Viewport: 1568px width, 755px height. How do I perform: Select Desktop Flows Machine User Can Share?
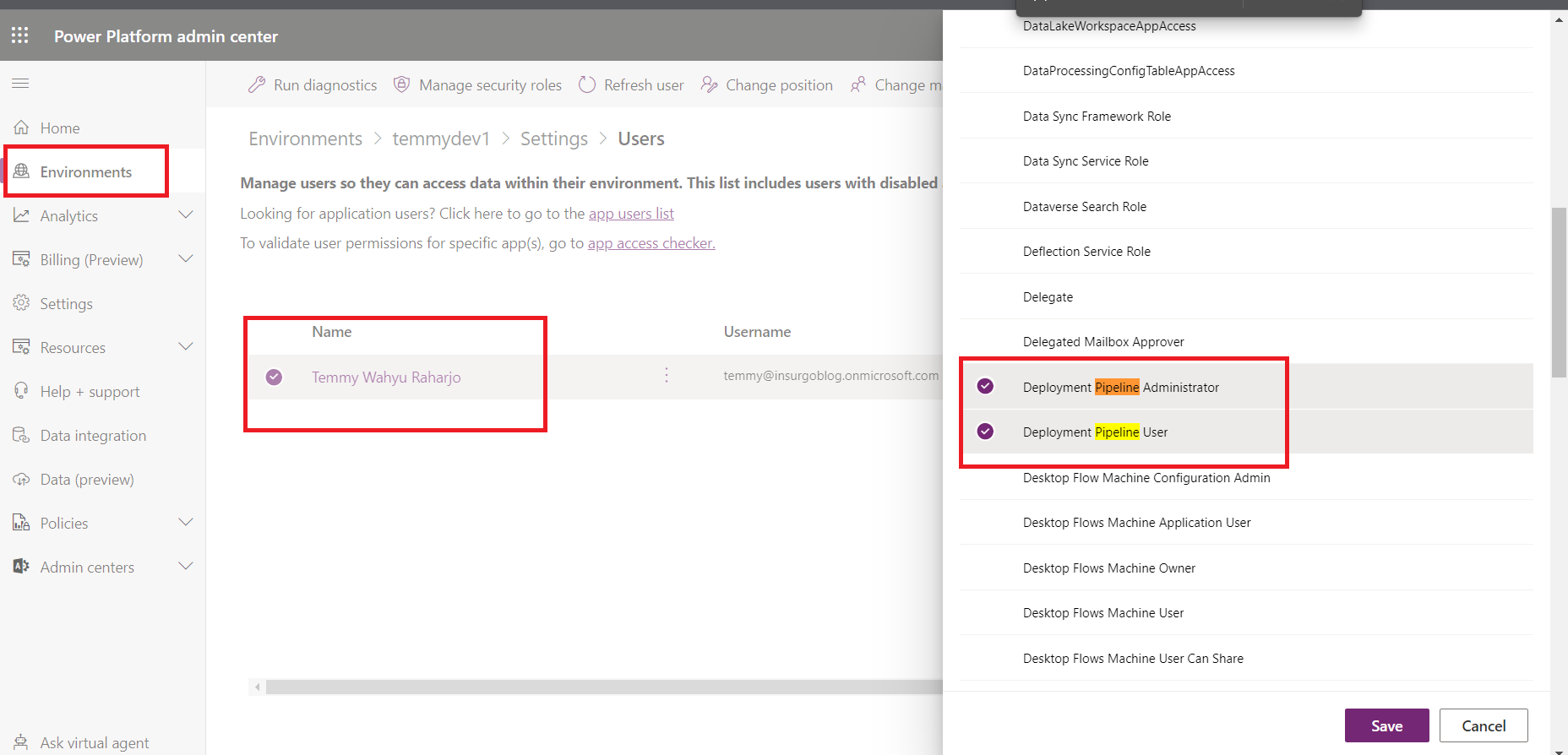pyautogui.click(x=1246, y=658)
